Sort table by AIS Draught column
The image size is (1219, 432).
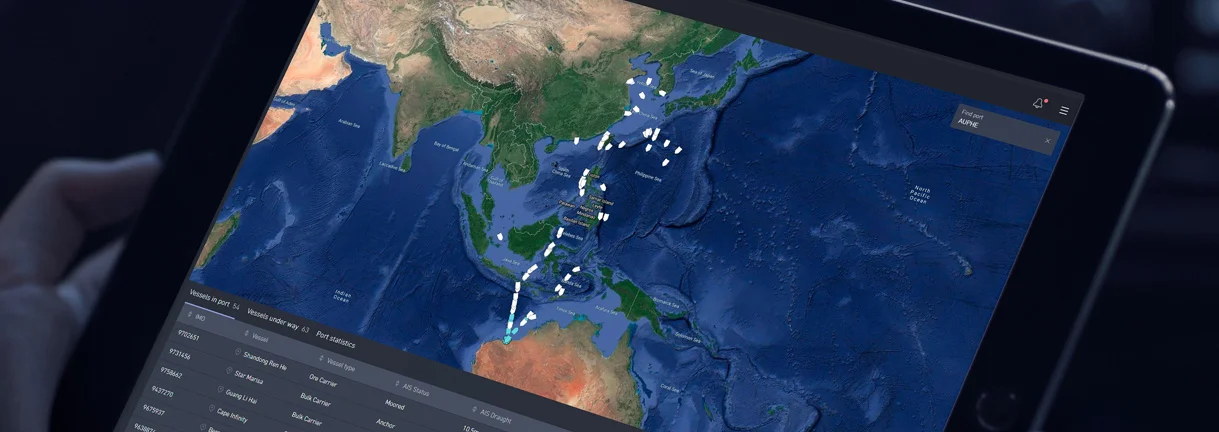(492, 415)
